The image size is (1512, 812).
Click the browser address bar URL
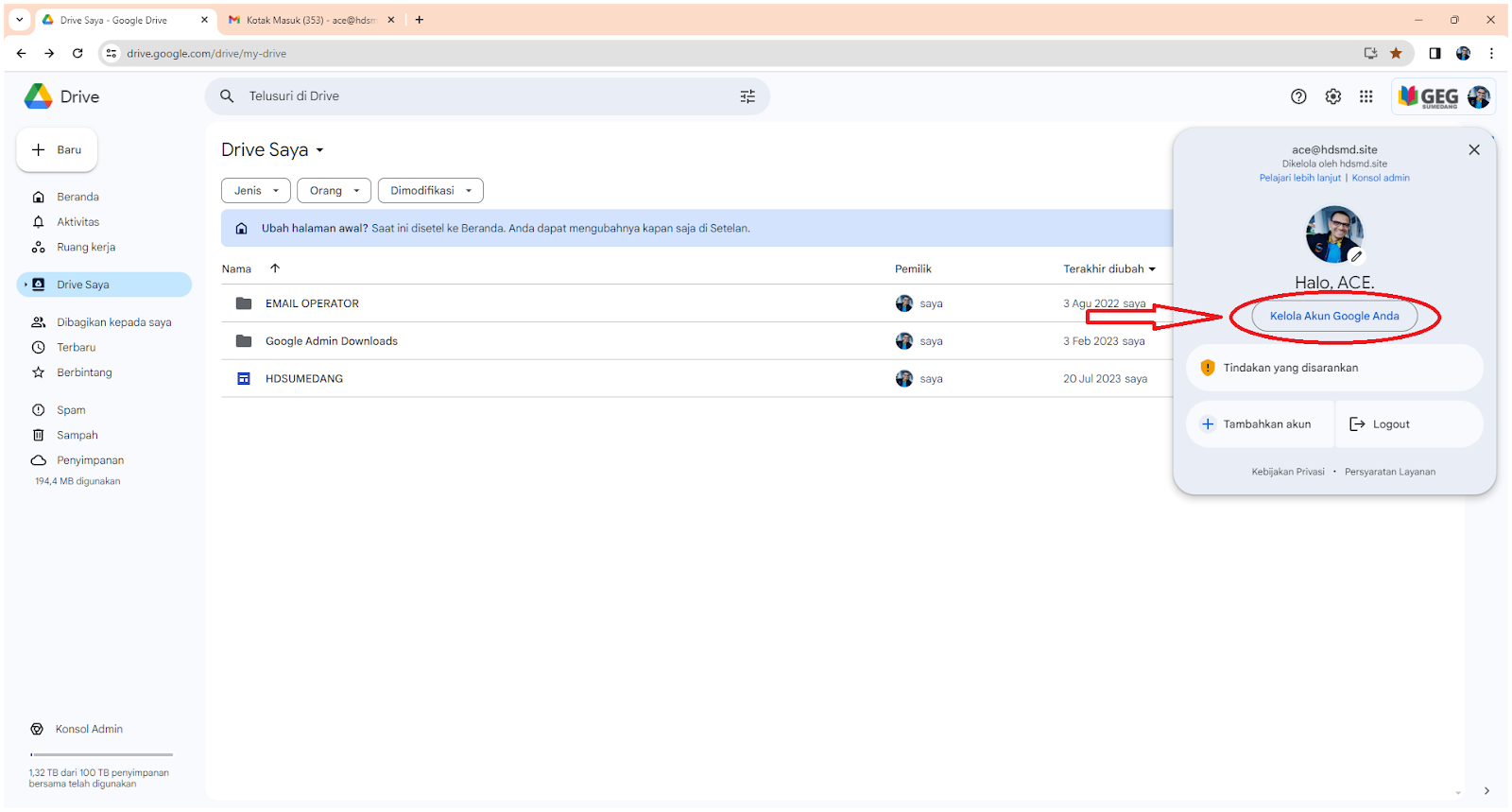tap(207, 54)
